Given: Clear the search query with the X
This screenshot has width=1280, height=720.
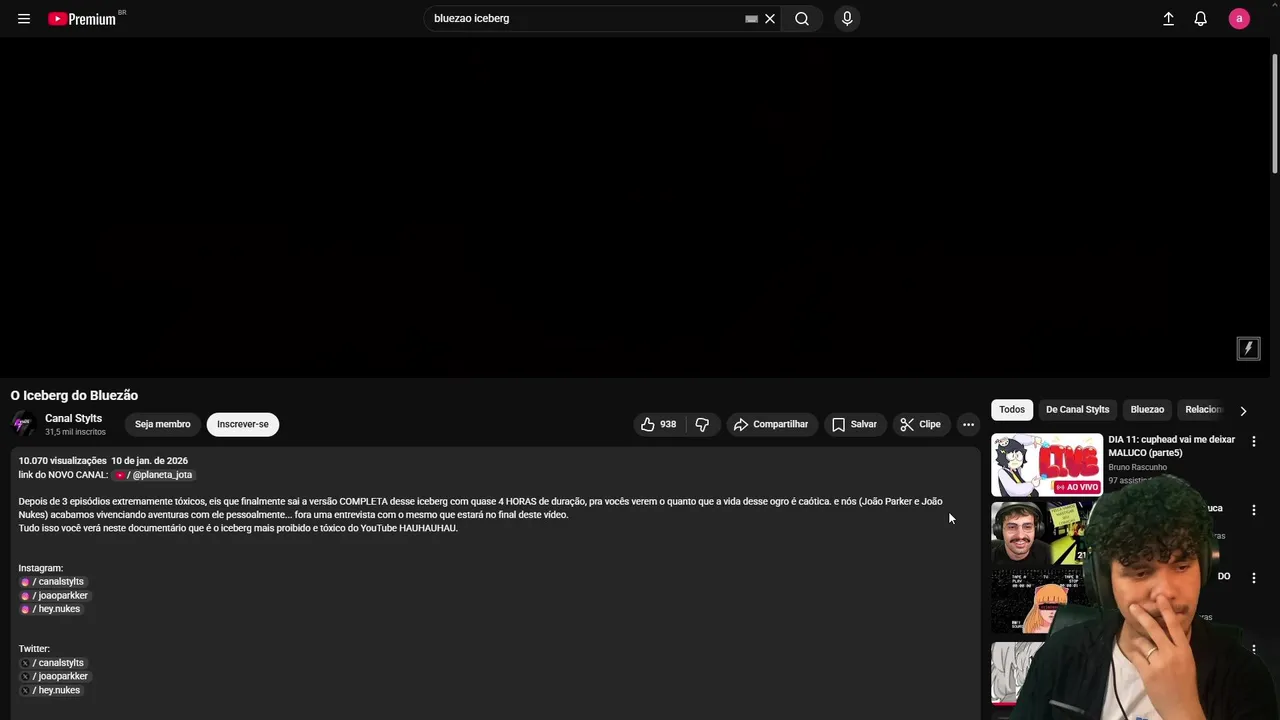Looking at the screenshot, I should point(770,18).
